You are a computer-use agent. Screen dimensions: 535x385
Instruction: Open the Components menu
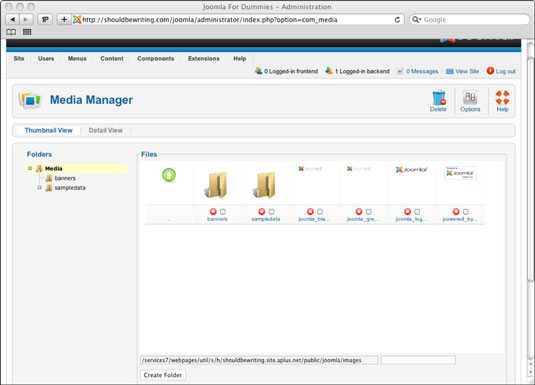pos(156,58)
